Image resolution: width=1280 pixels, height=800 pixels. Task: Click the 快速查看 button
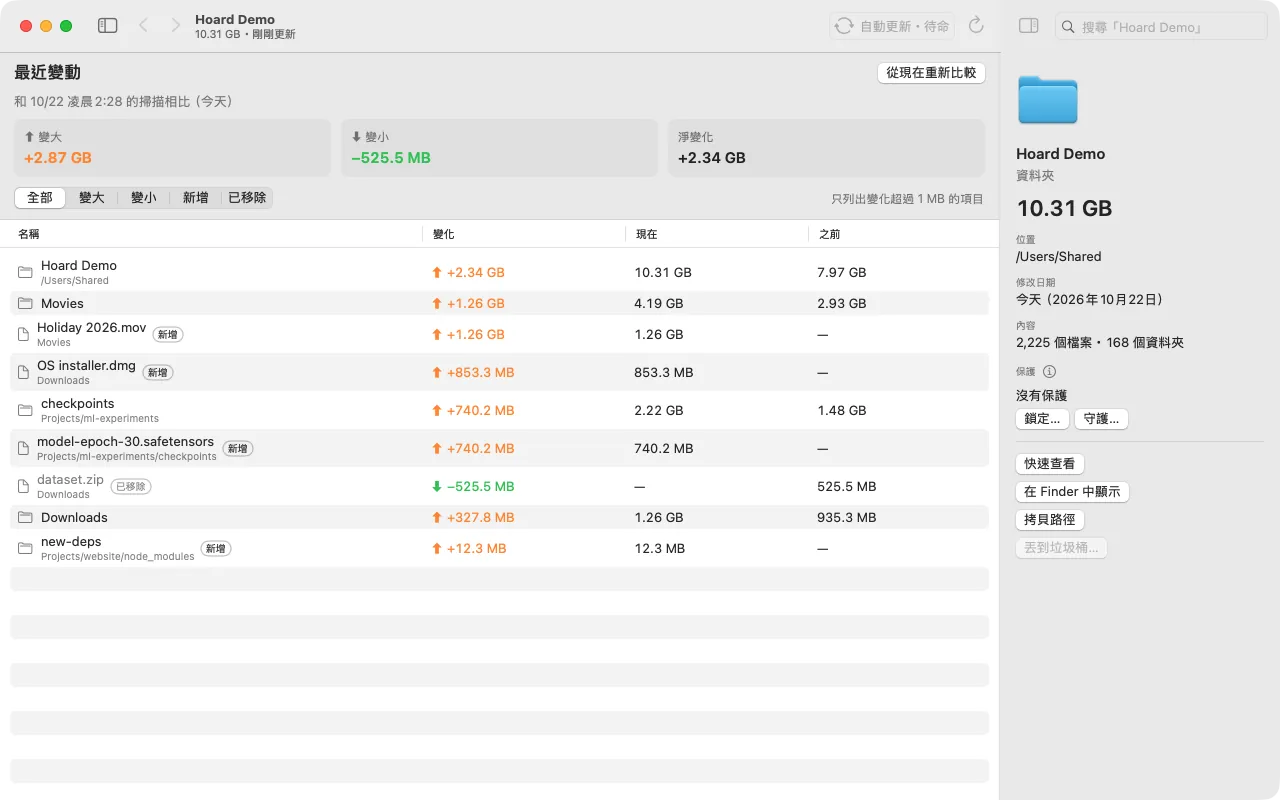1050,464
